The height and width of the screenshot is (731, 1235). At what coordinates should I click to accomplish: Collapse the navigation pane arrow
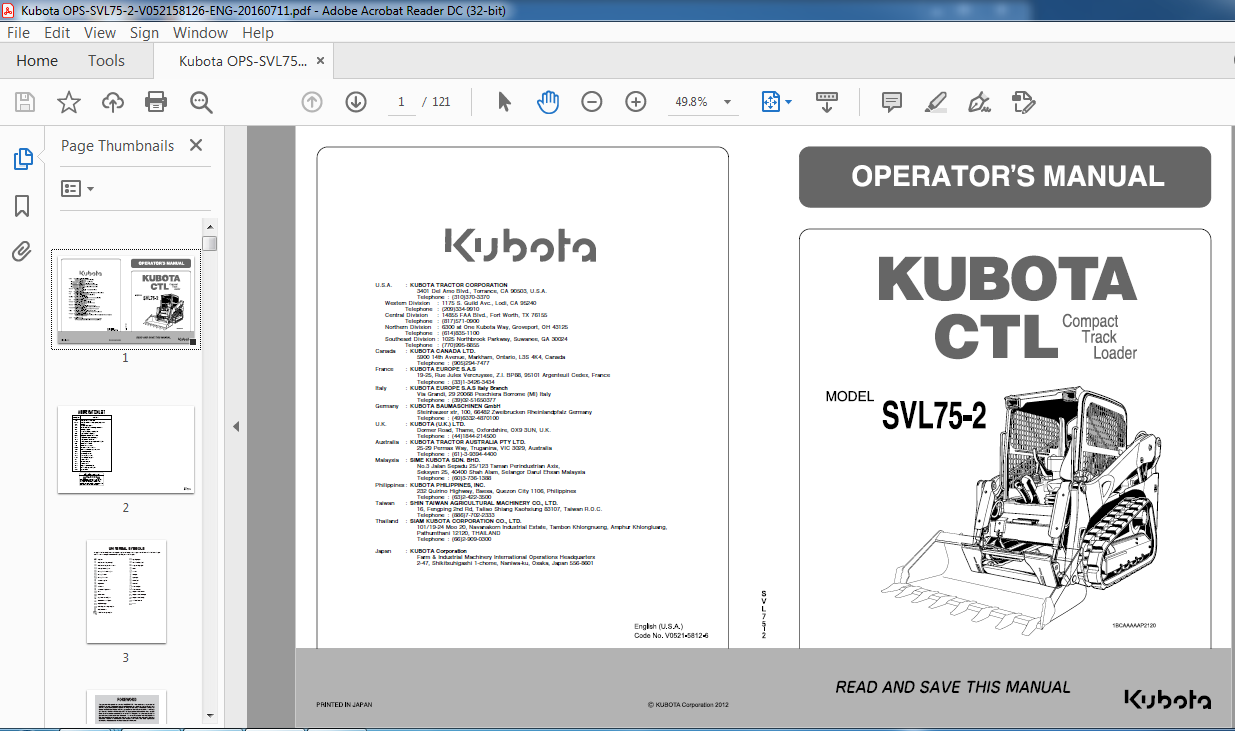pyautogui.click(x=236, y=426)
